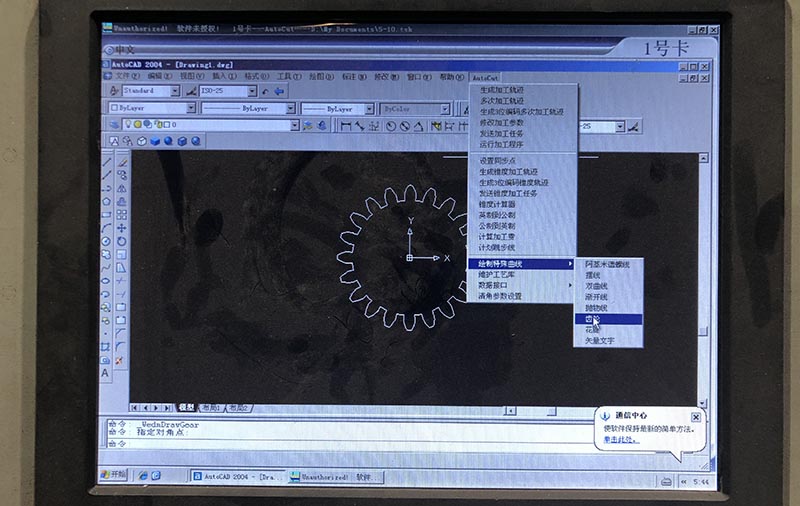Viewport: 800px width, 506px height.
Task: Select the Multiline Text tool (A)
Action: 107,374
